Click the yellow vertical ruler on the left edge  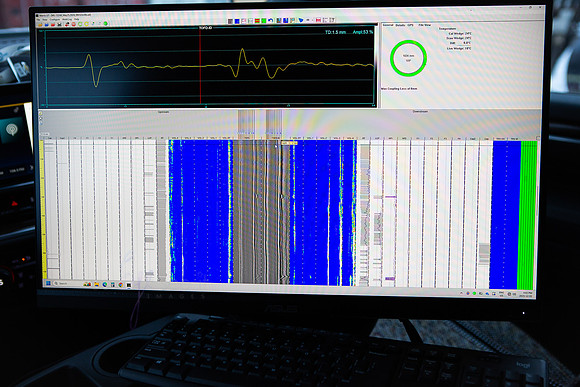point(43,209)
